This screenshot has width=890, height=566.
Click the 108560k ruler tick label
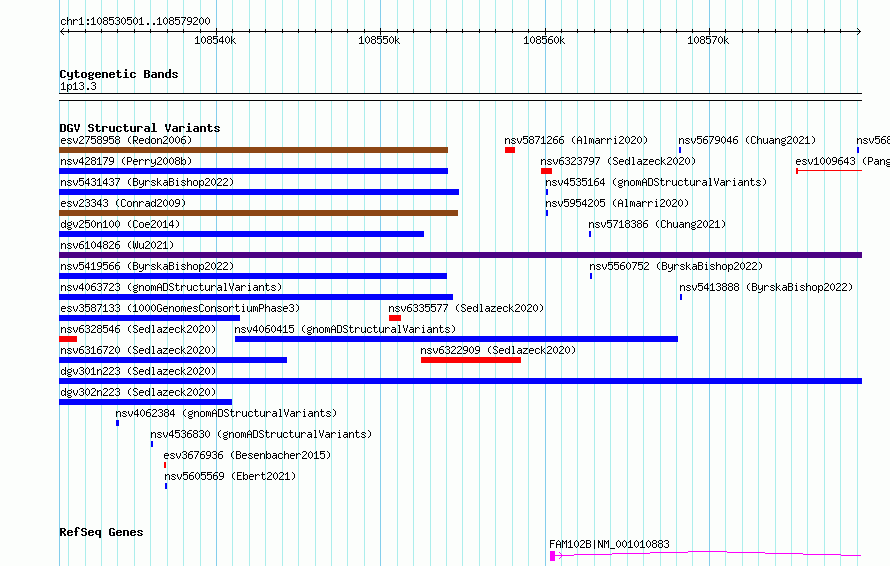544,40
